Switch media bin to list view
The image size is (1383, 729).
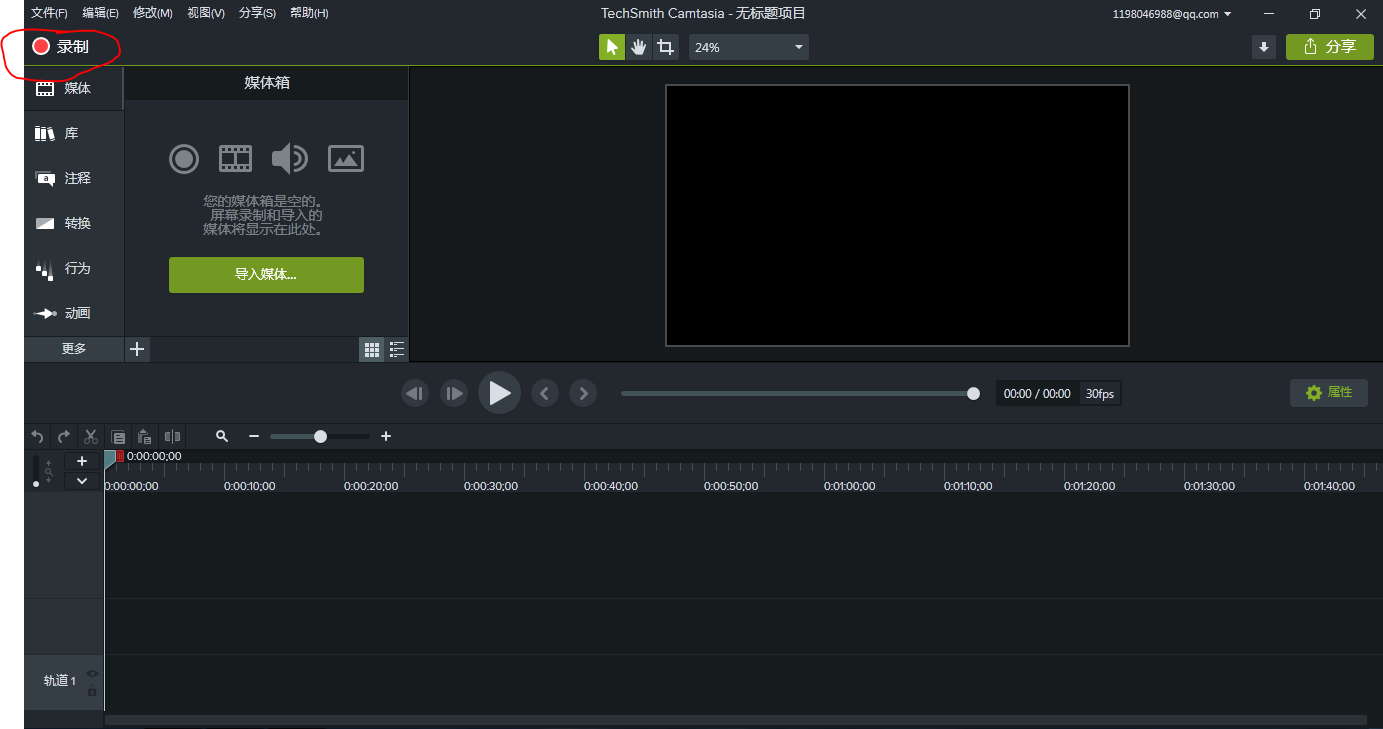(397, 349)
